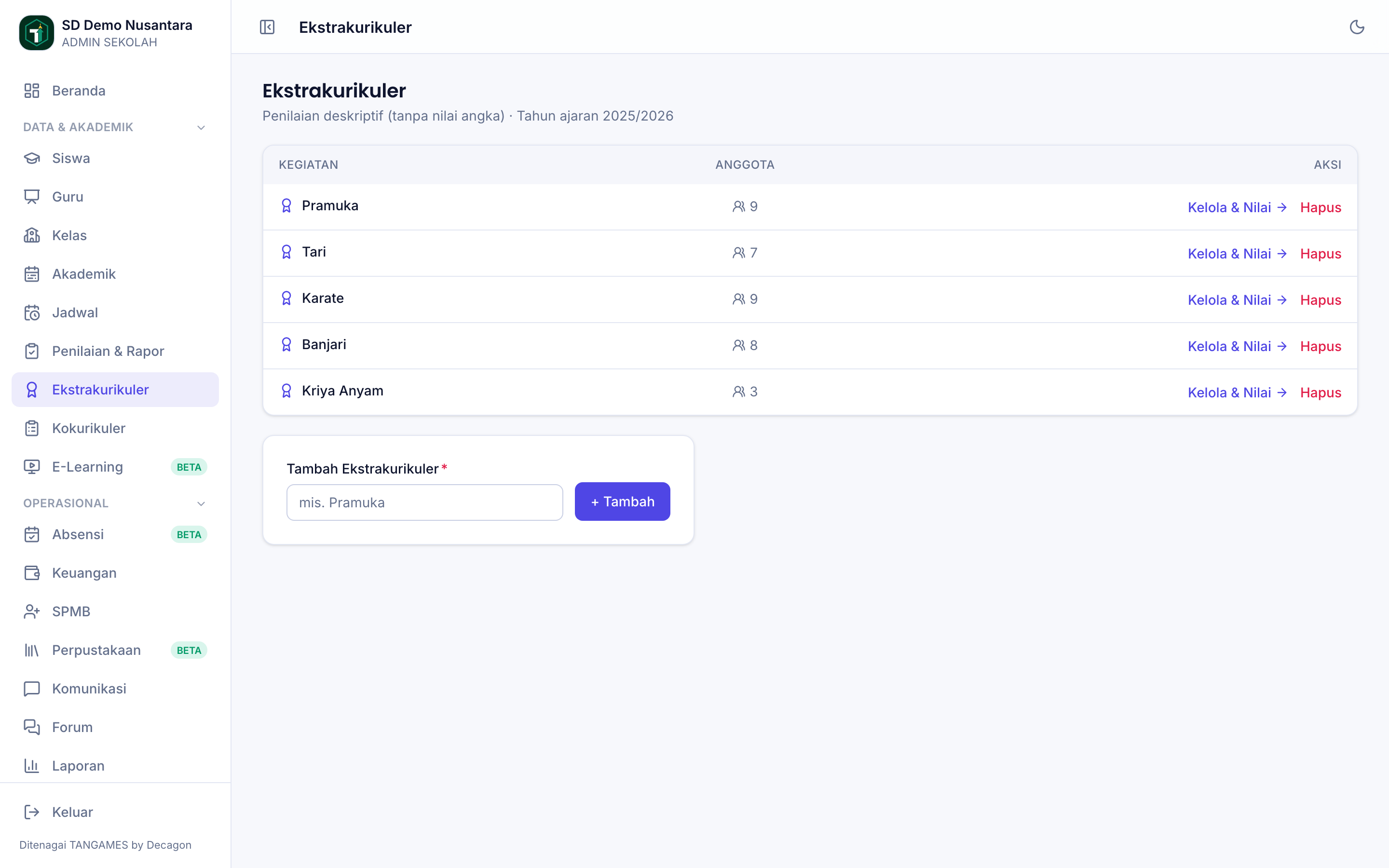Image resolution: width=1389 pixels, height=868 pixels.
Task: Open the Kokurikuler menu item
Action: (115, 428)
